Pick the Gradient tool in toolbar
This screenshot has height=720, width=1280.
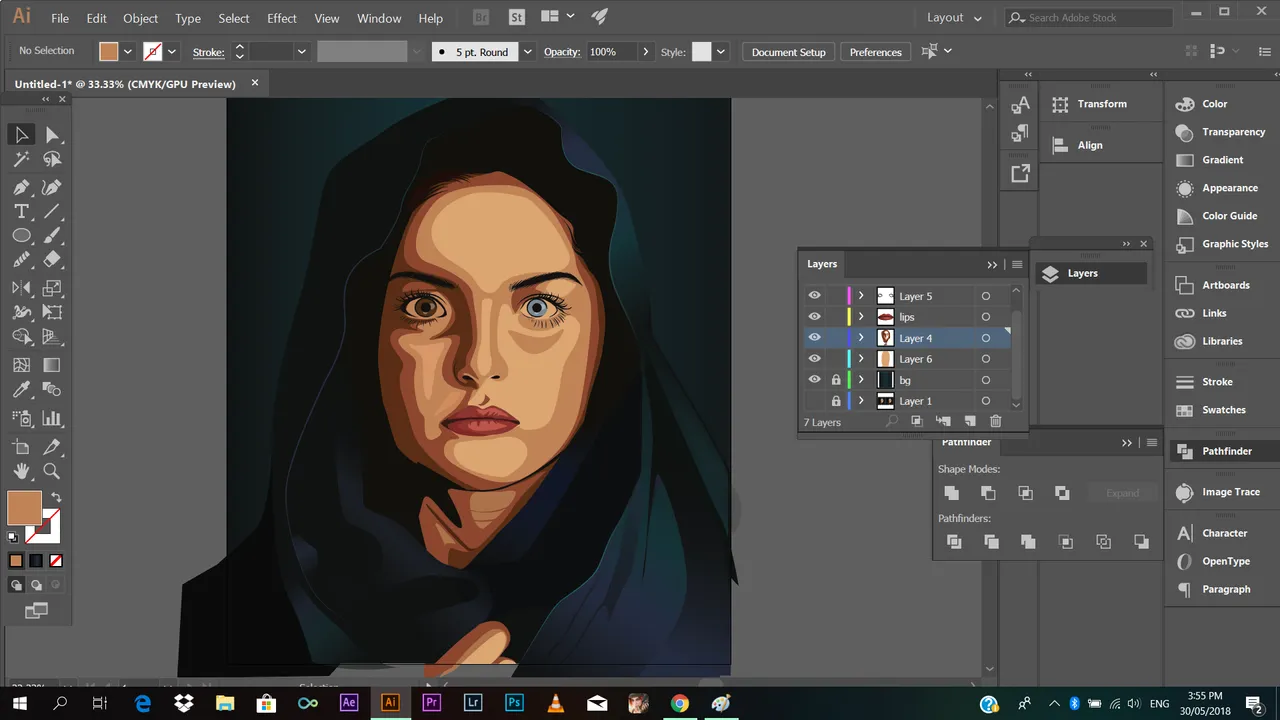[x=52, y=365]
